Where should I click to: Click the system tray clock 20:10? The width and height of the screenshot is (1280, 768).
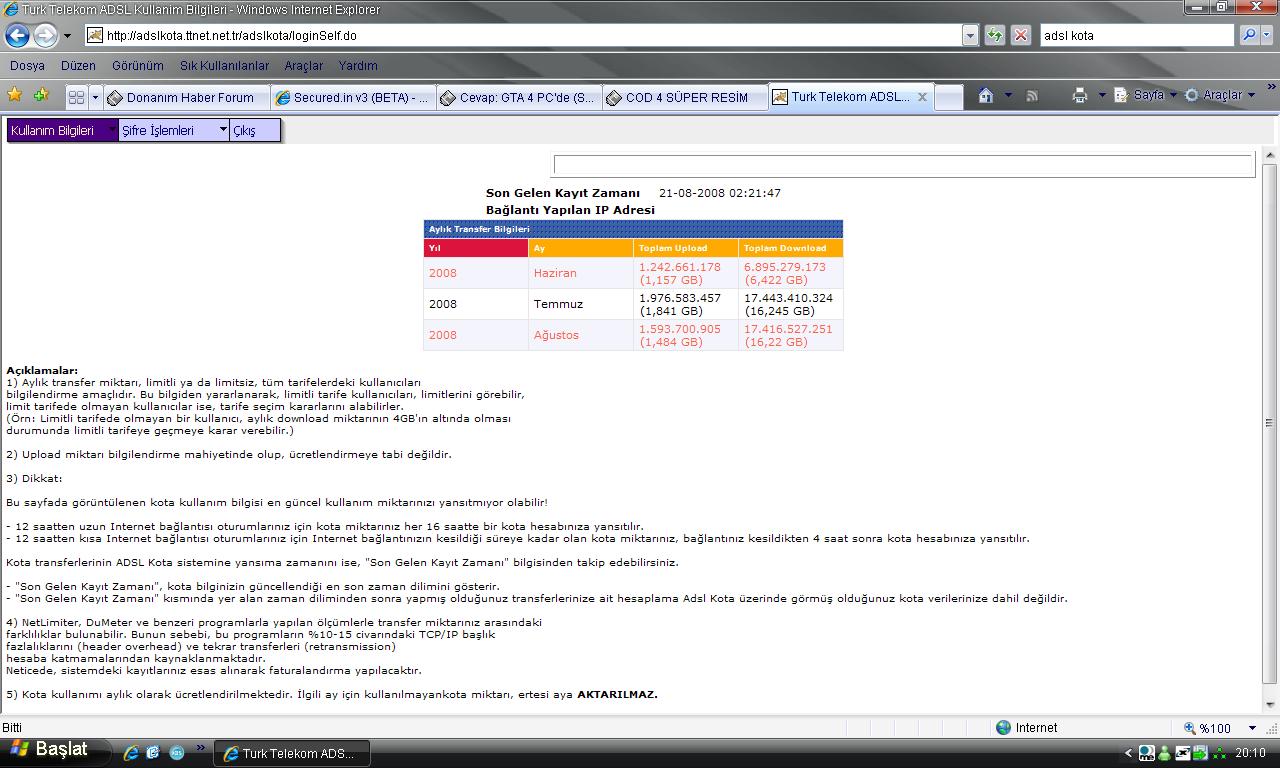(1250, 753)
